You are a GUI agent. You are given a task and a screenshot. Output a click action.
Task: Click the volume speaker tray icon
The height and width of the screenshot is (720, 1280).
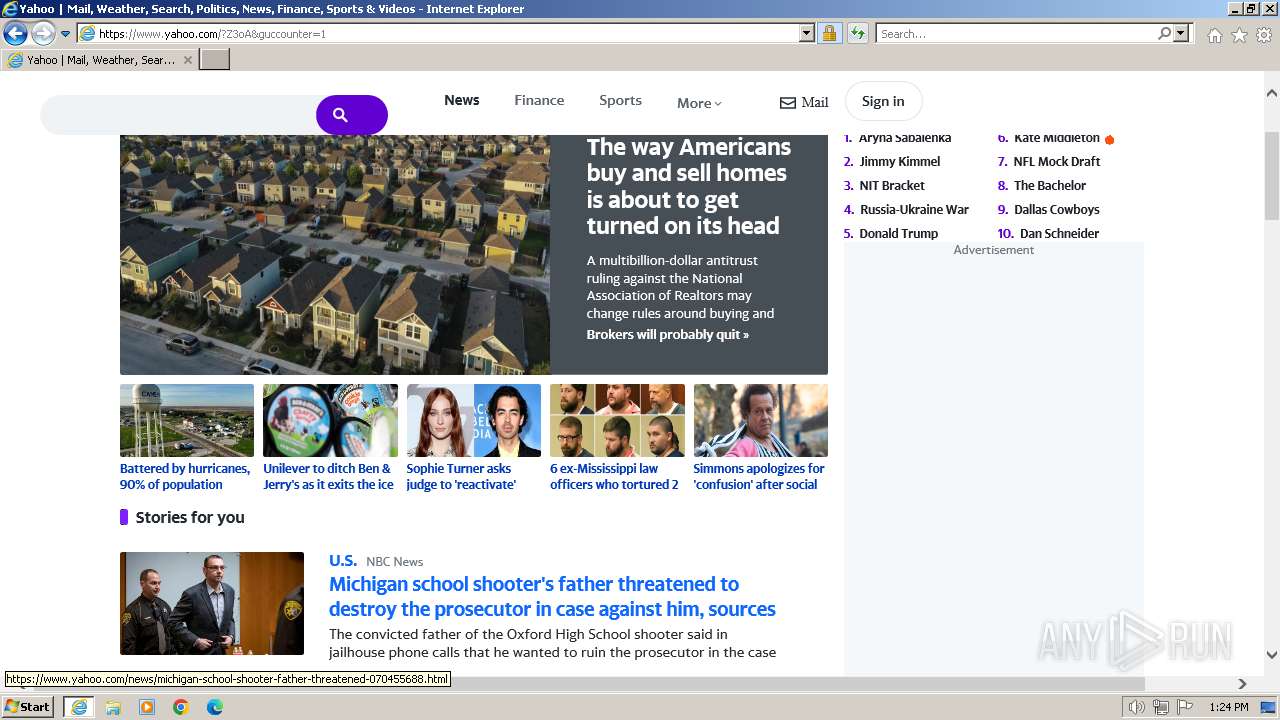coord(1137,707)
